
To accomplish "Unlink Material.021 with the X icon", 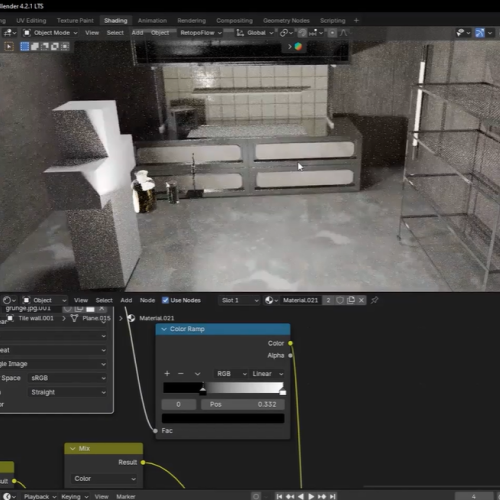I will tap(361, 300).
